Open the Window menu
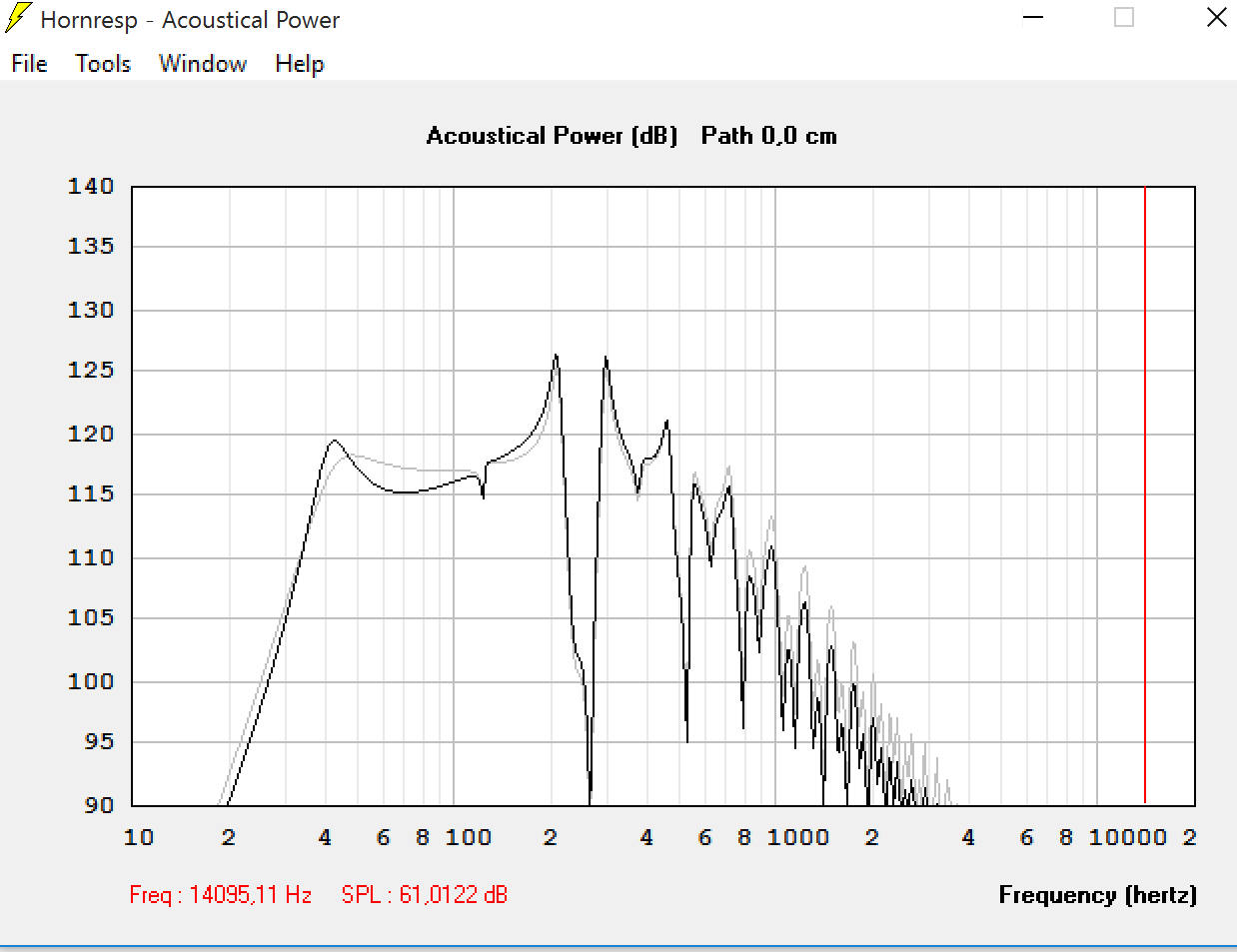 pos(203,64)
